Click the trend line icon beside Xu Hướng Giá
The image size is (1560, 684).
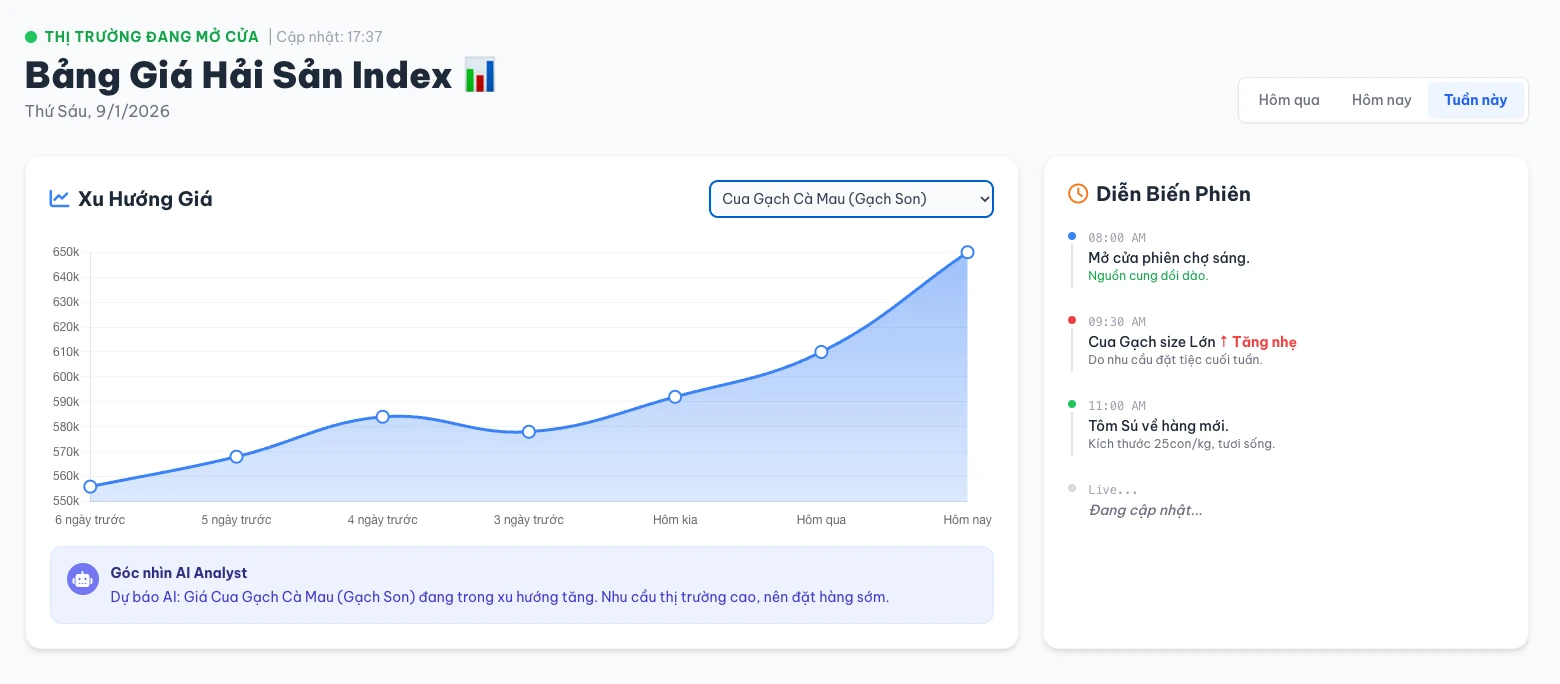click(x=59, y=198)
